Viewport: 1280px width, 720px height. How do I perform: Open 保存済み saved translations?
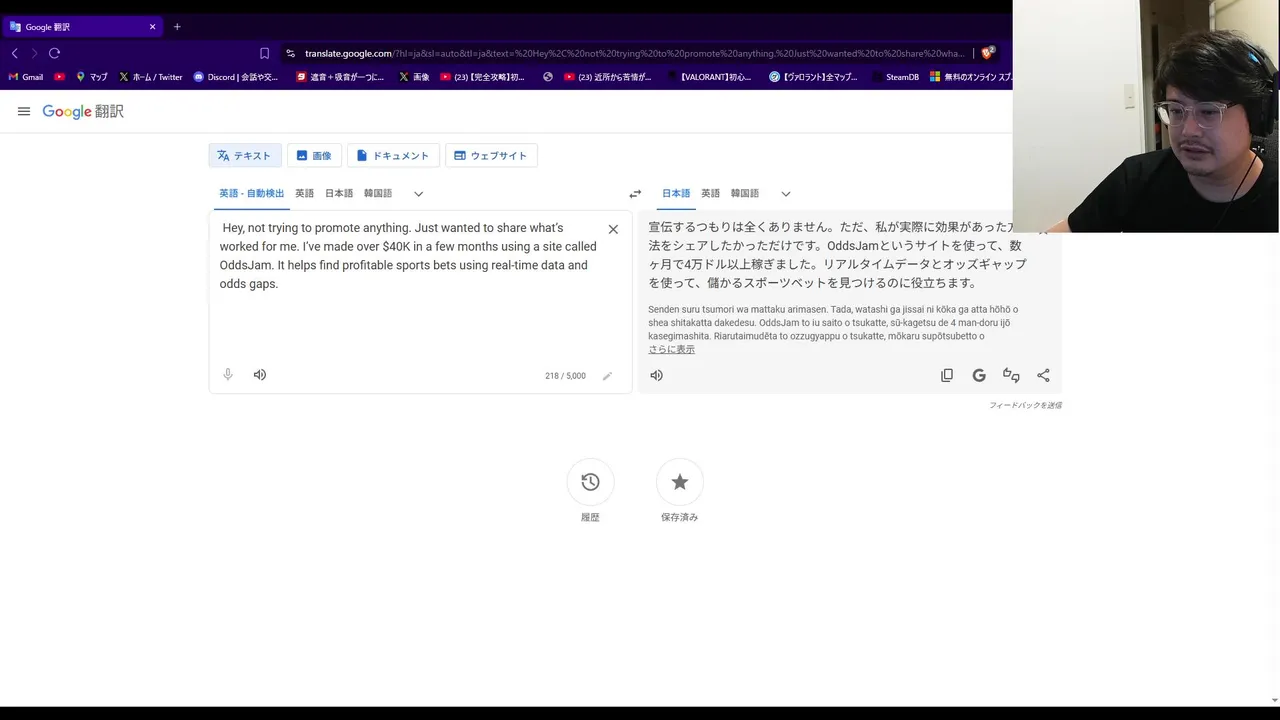click(680, 482)
